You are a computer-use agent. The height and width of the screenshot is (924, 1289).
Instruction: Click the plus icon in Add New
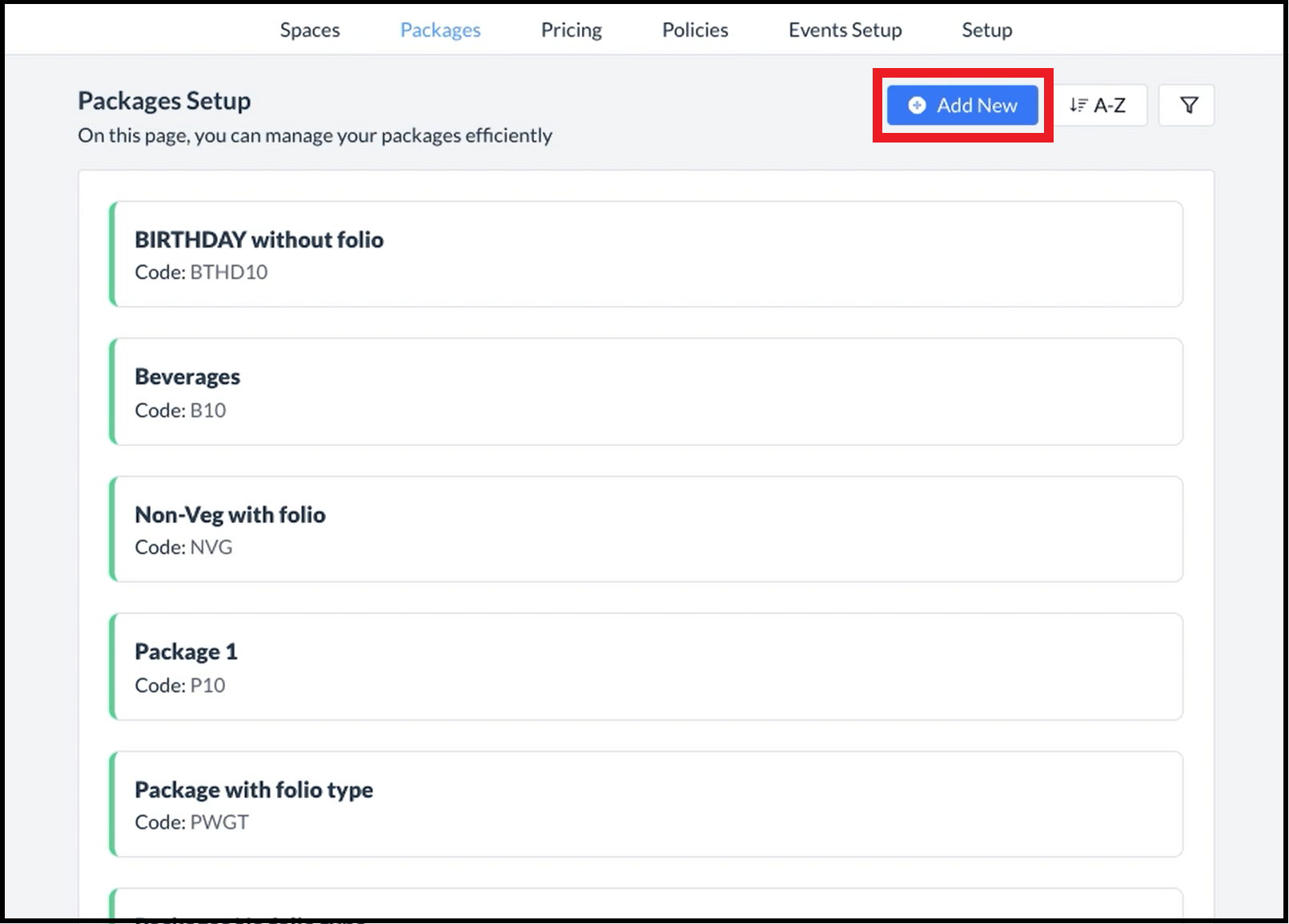click(x=918, y=106)
